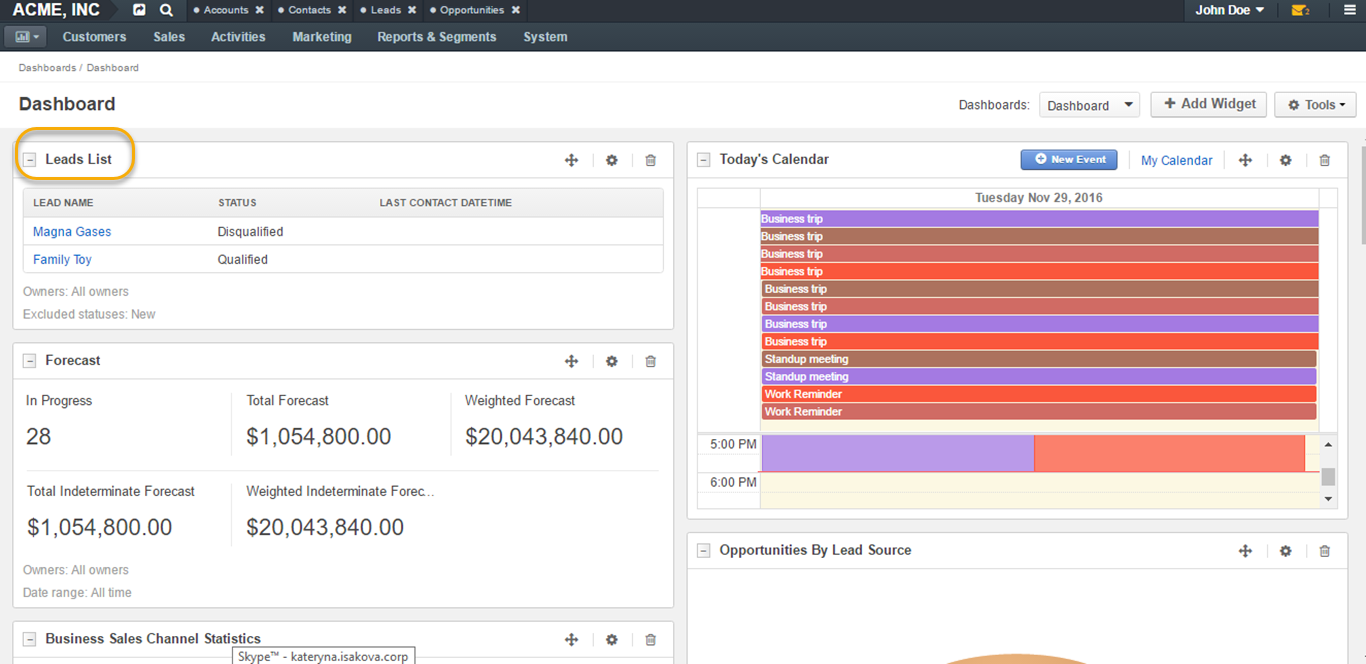The width and height of the screenshot is (1366, 664).
Task: Close the pinned Leads tab
Action: (412, 10)
